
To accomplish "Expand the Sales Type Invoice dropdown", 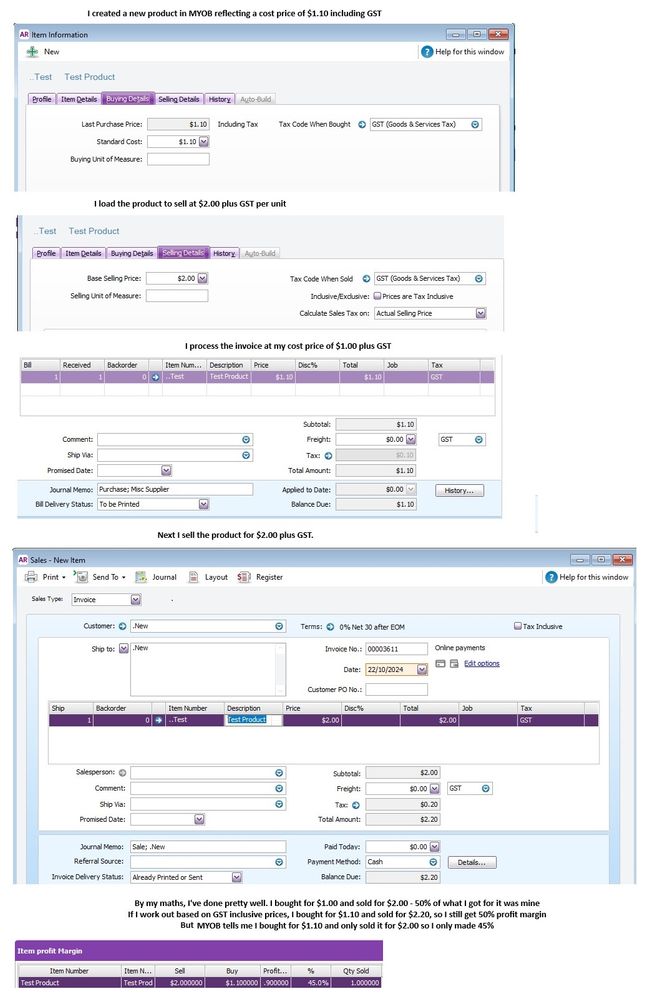I will point(135,600).
